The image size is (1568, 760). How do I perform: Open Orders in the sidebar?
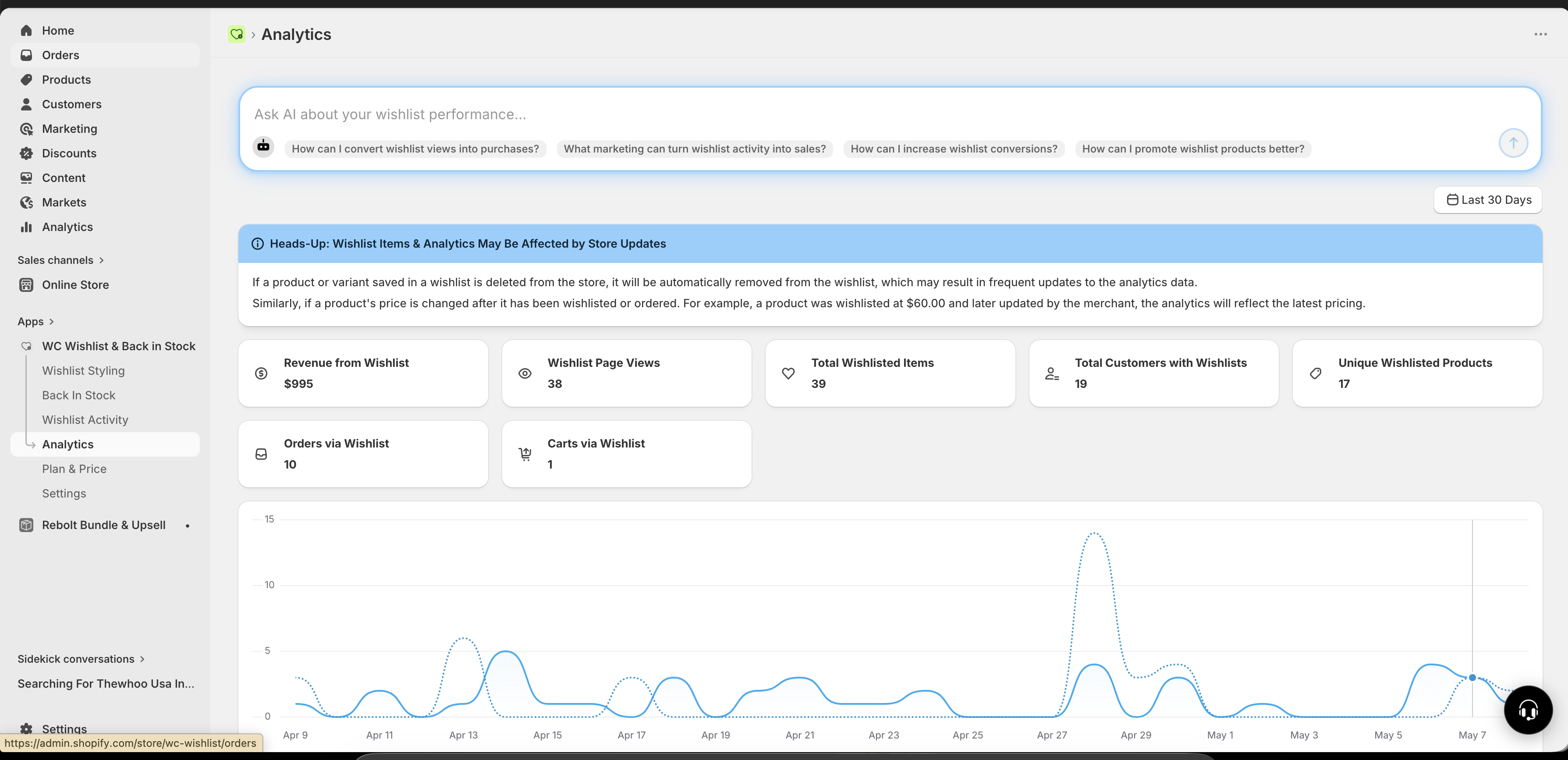105,55
